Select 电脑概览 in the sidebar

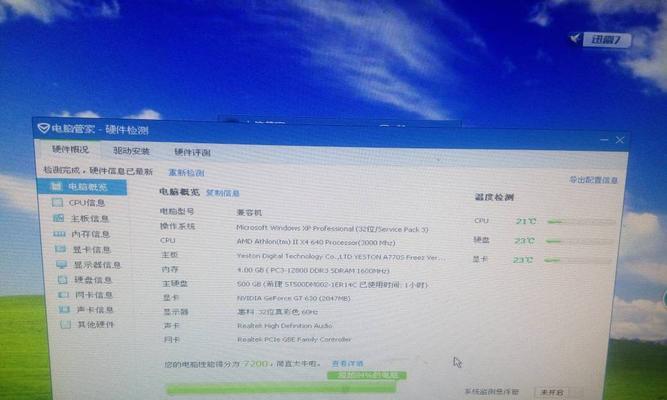click(82, 187)
